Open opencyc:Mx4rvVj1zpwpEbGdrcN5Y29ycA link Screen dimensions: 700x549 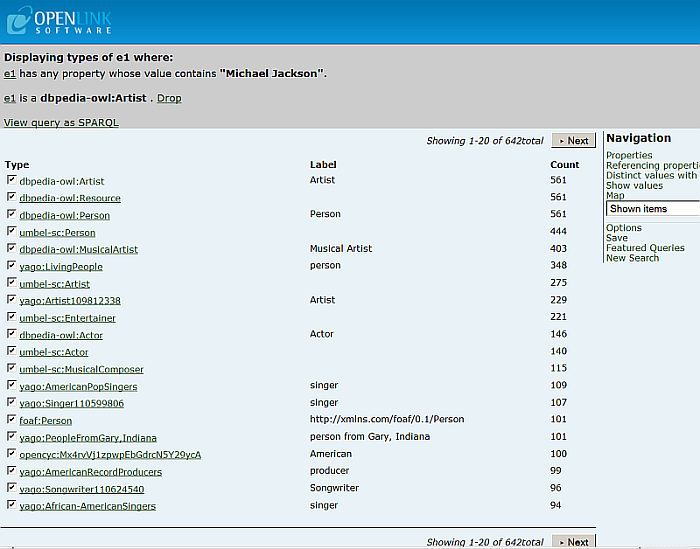pyautogui.click(x=110, y=455)
